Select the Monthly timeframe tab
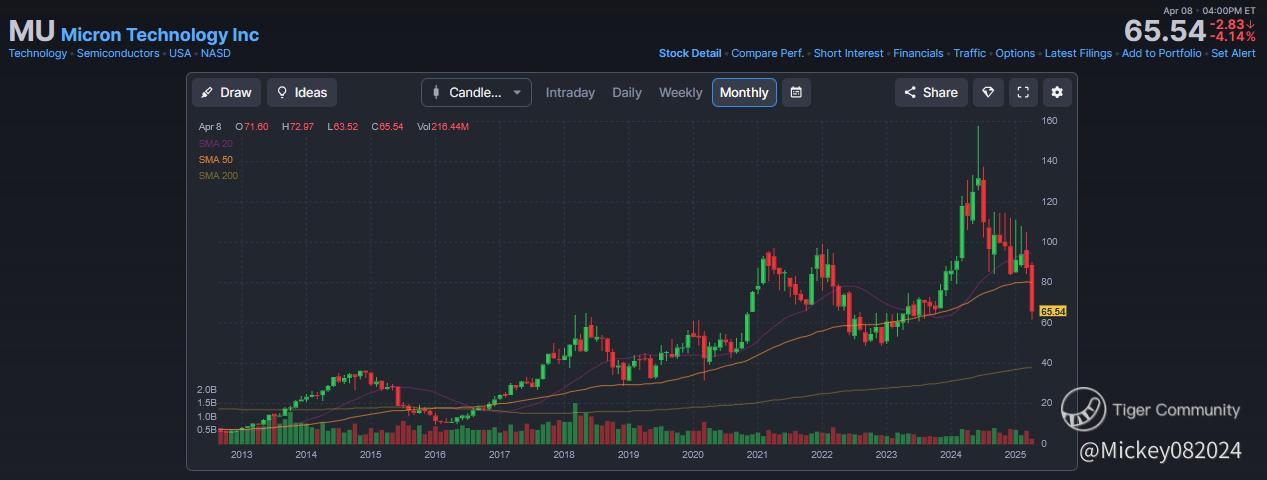This screenshot has height=480, width=1267. [x=744, y=92]
